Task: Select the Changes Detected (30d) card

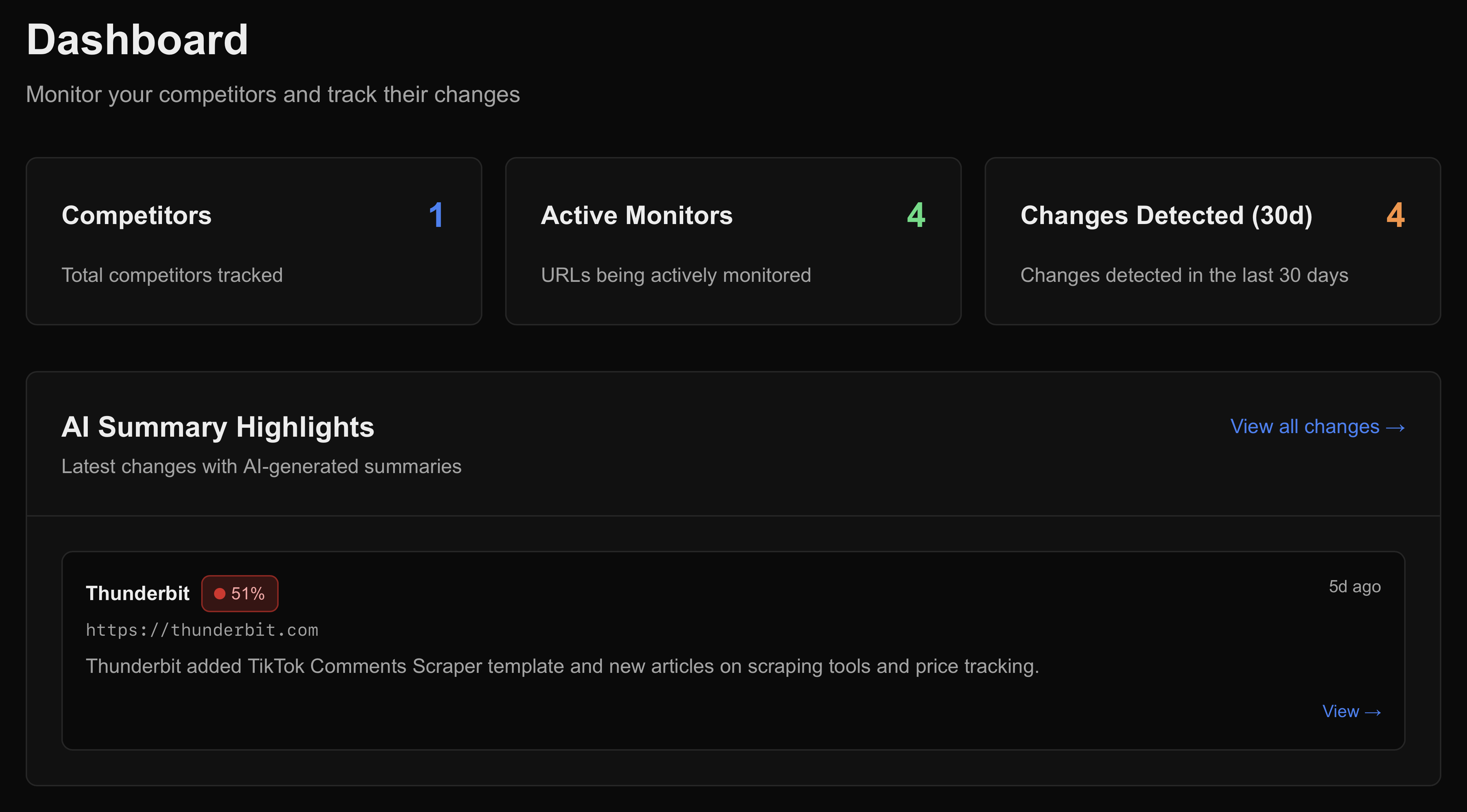Action: [x=1213, y=241]
